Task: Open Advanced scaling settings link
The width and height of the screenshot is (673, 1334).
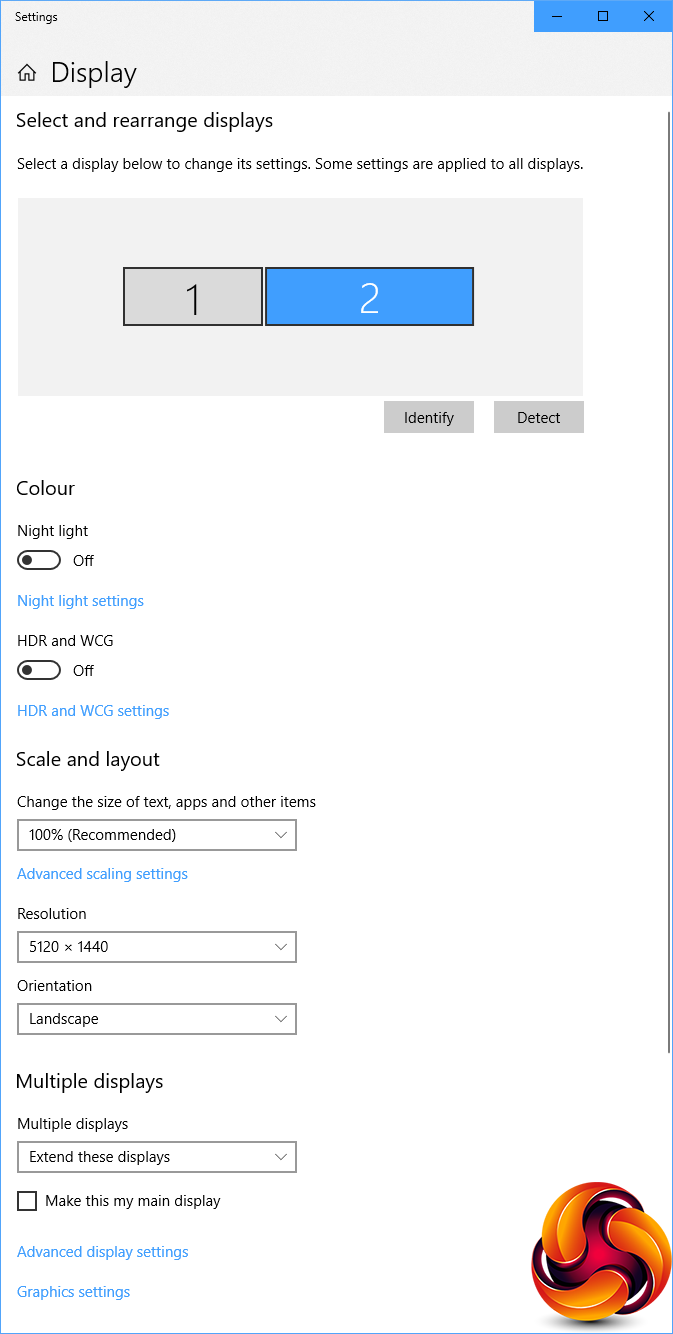Action: 102,874
